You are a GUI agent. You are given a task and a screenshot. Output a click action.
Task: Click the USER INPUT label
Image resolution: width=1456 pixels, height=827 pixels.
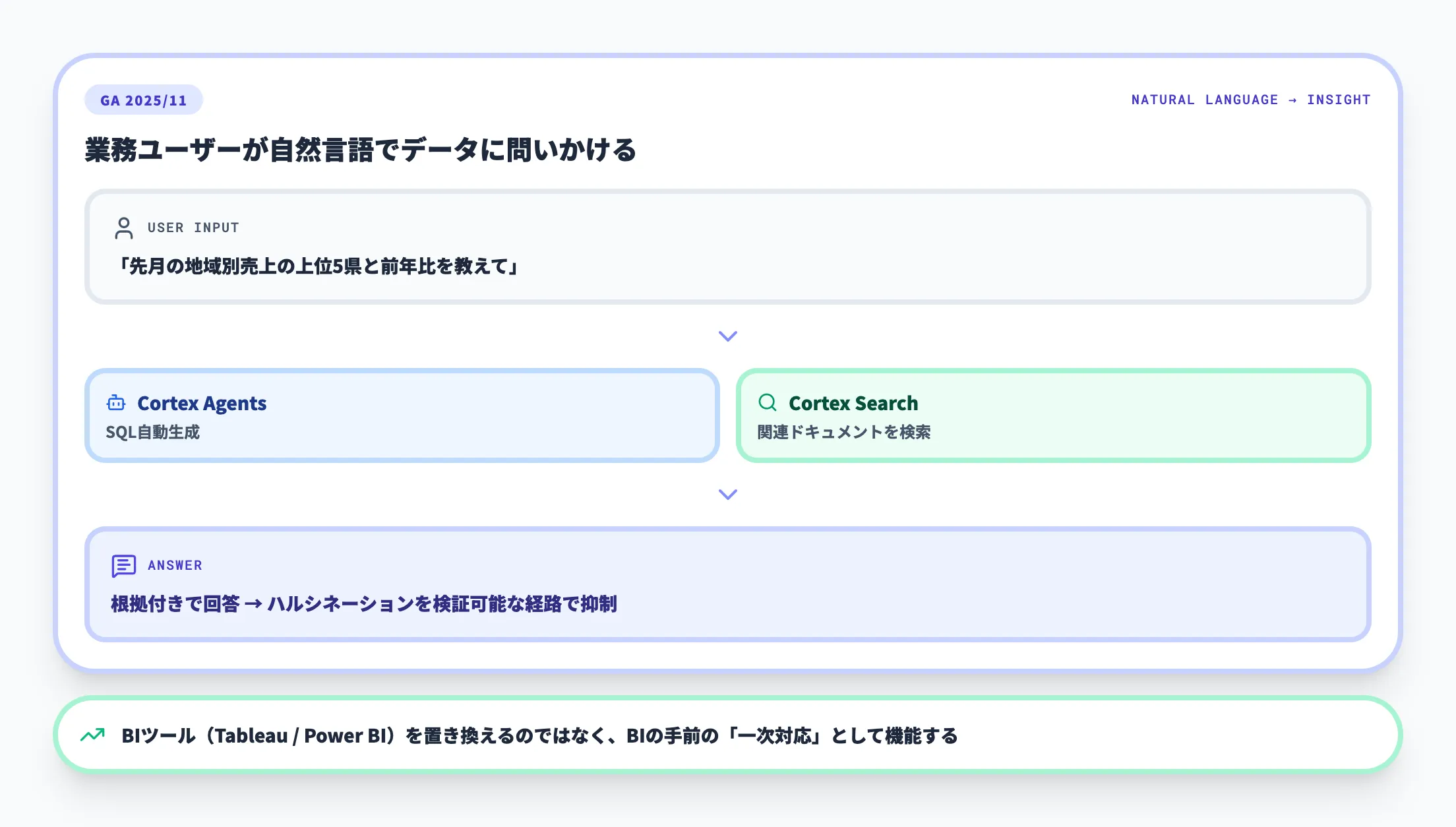(193, 228)
